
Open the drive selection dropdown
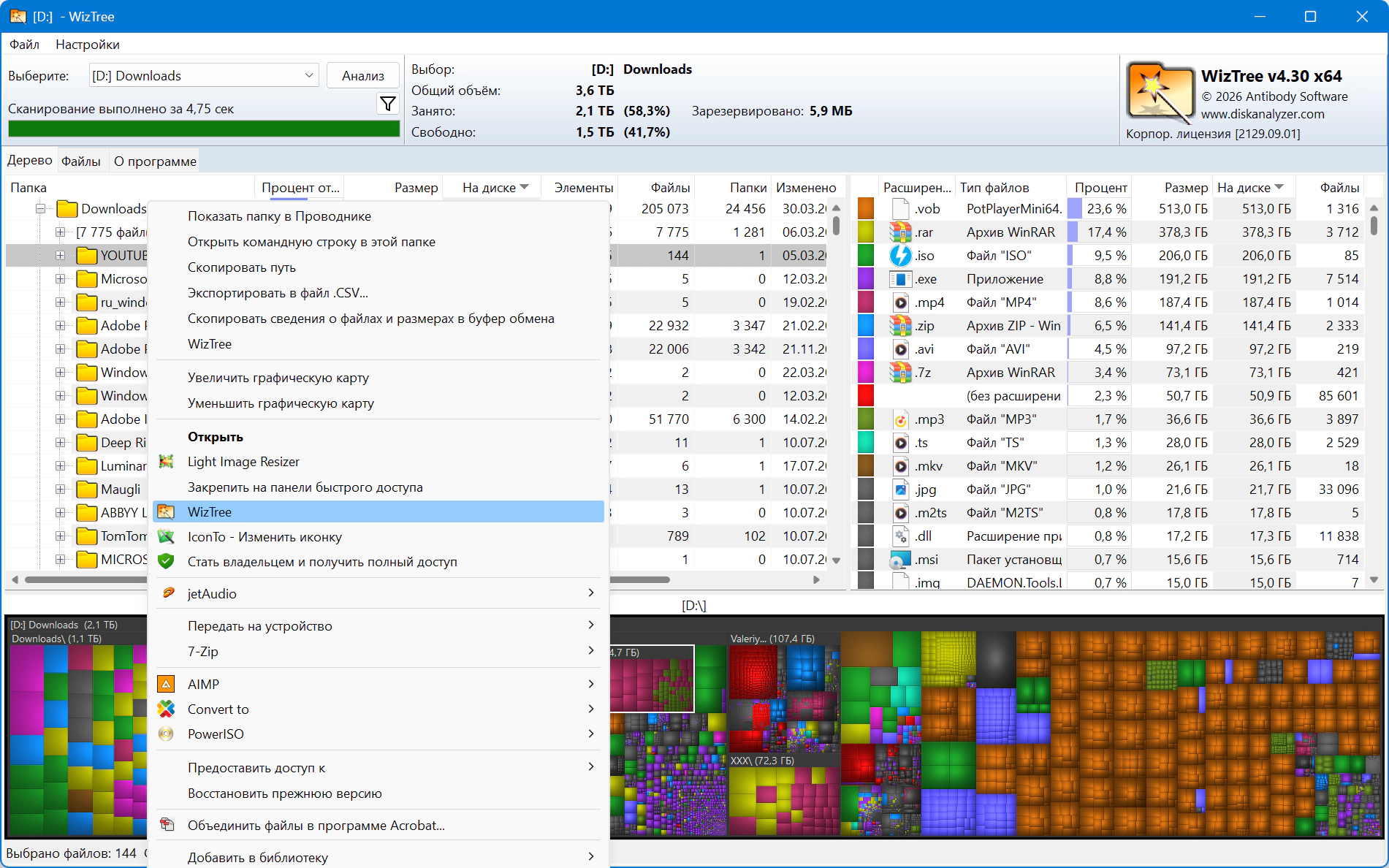pyautogui.click(x=308, y=76)
